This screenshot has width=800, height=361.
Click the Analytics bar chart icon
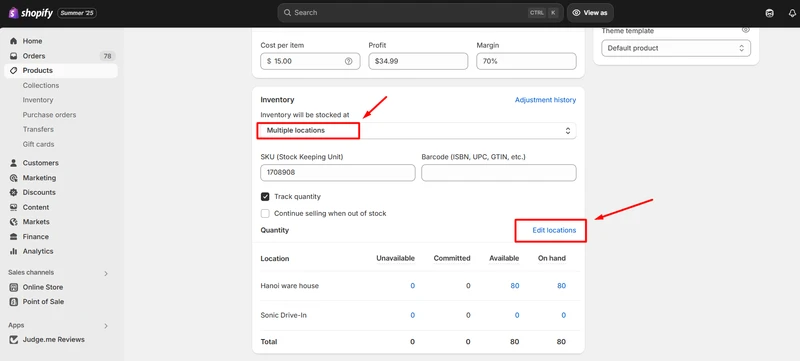click(14, 251)
